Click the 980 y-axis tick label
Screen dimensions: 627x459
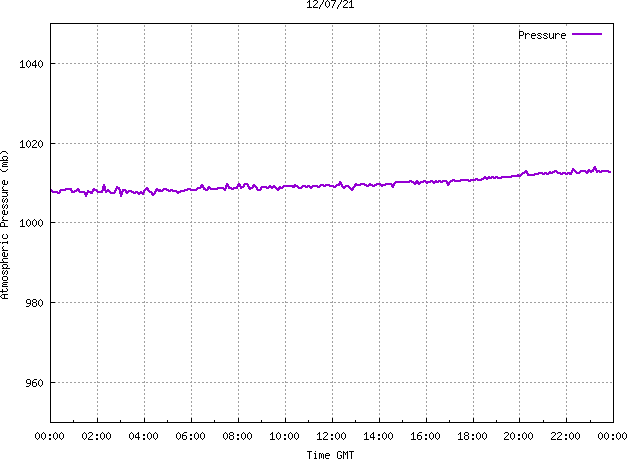(34, 303)
